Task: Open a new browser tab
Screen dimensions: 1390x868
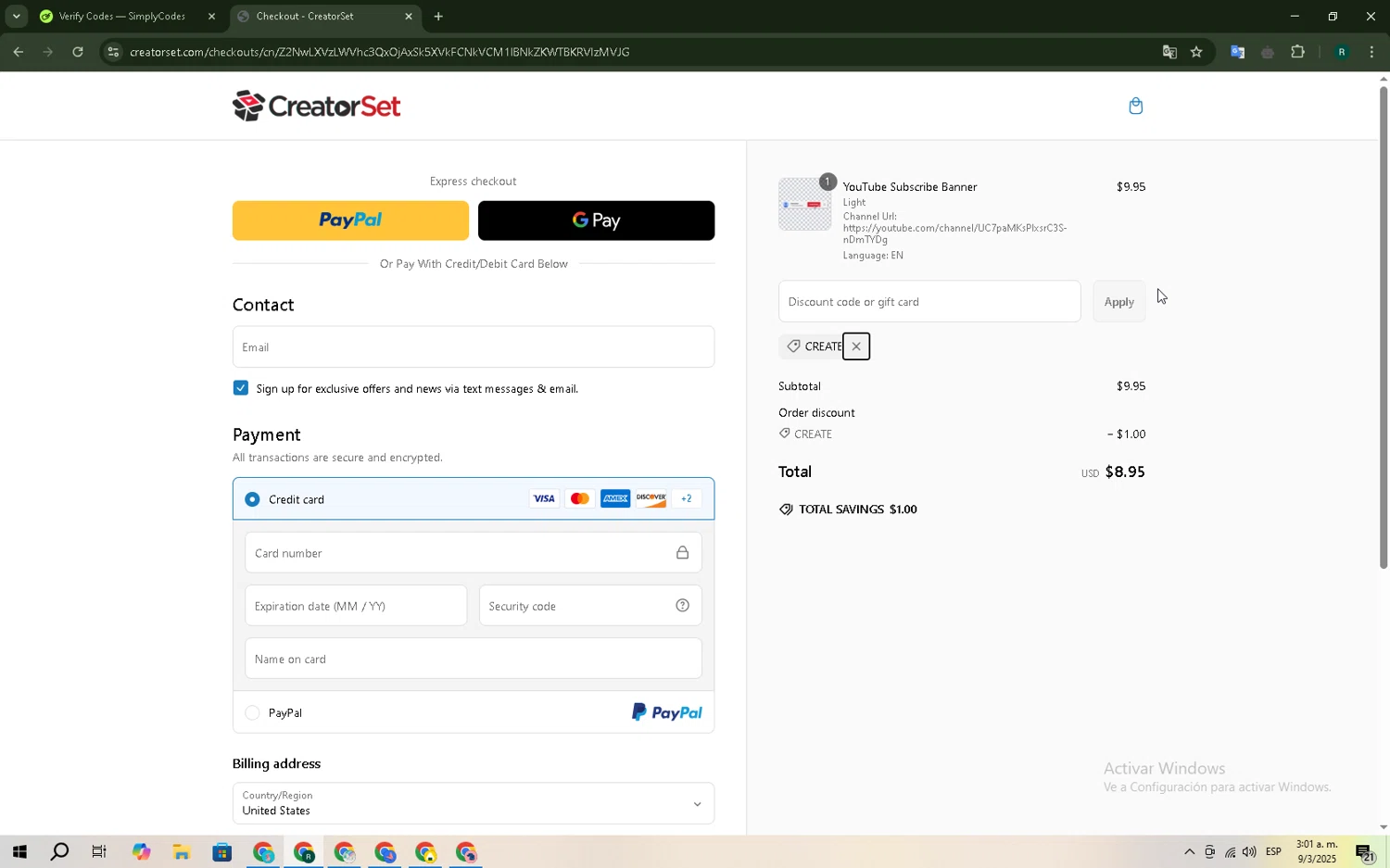Action: coord(438,16)
